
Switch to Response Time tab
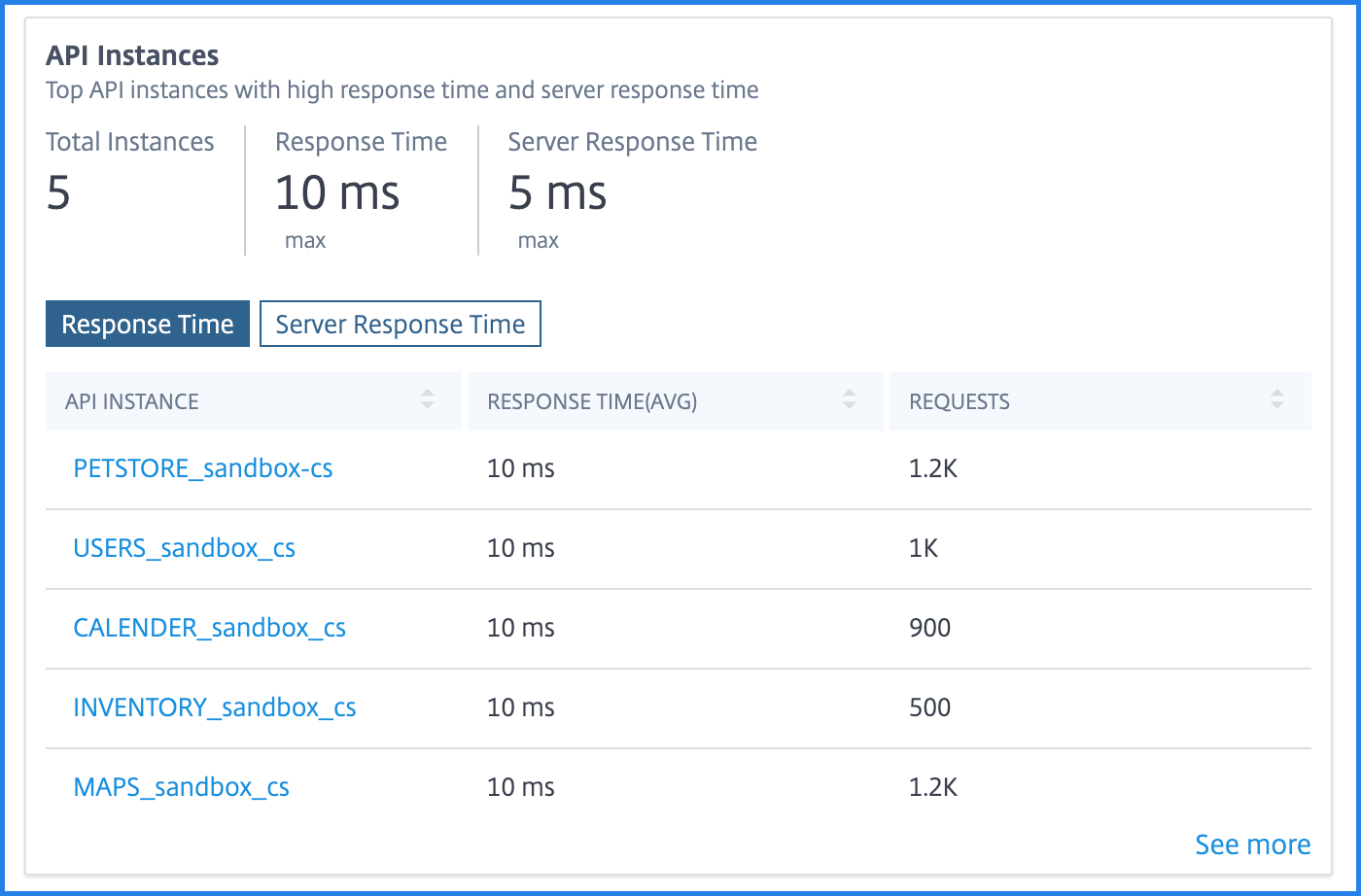[148, 325]
